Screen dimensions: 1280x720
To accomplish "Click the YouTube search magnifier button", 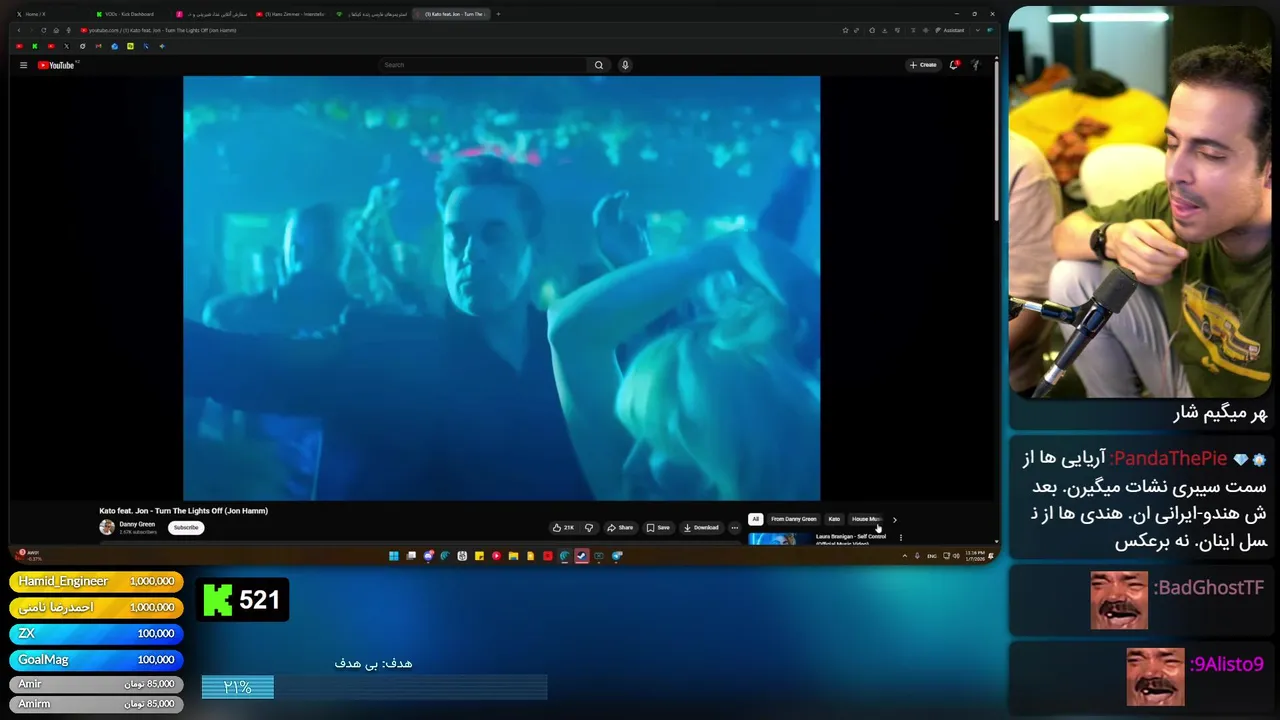I will tap(599, 65).
